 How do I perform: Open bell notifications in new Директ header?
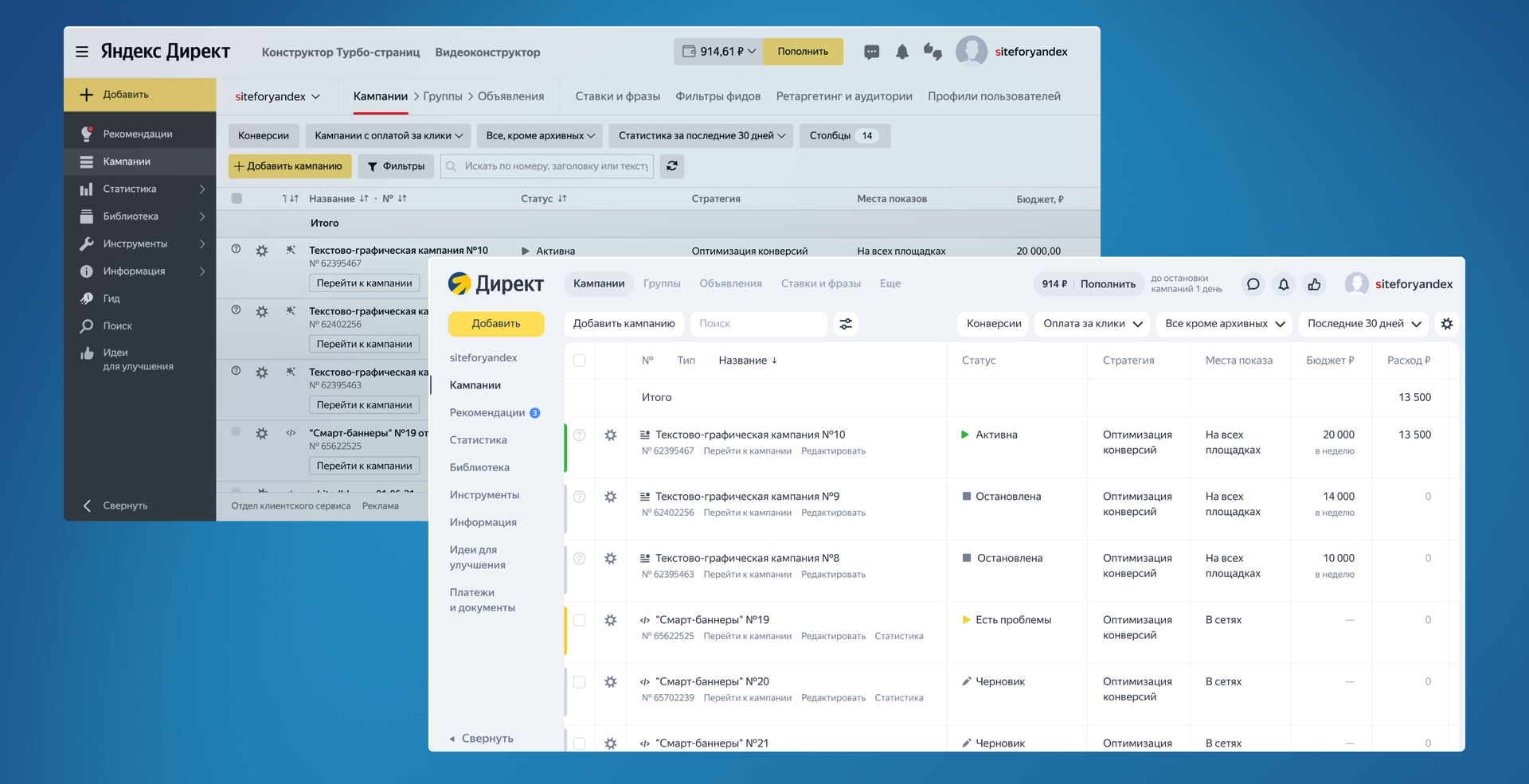pyautogui.click(x=1284, y=284)
